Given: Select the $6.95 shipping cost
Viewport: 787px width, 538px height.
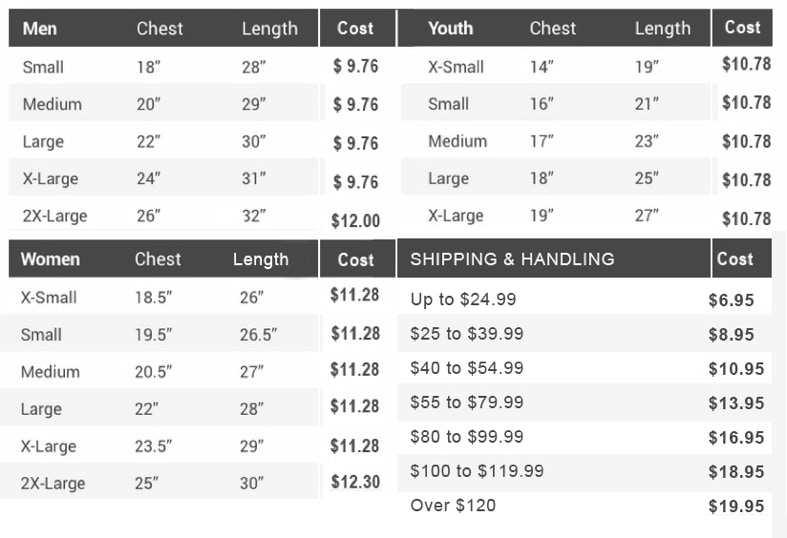Looking at the screenshot, I should [x=731, y=300].
